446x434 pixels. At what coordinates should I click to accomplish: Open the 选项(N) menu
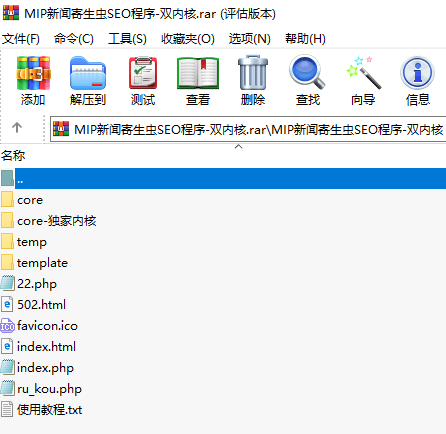click(x=249, y=39)
